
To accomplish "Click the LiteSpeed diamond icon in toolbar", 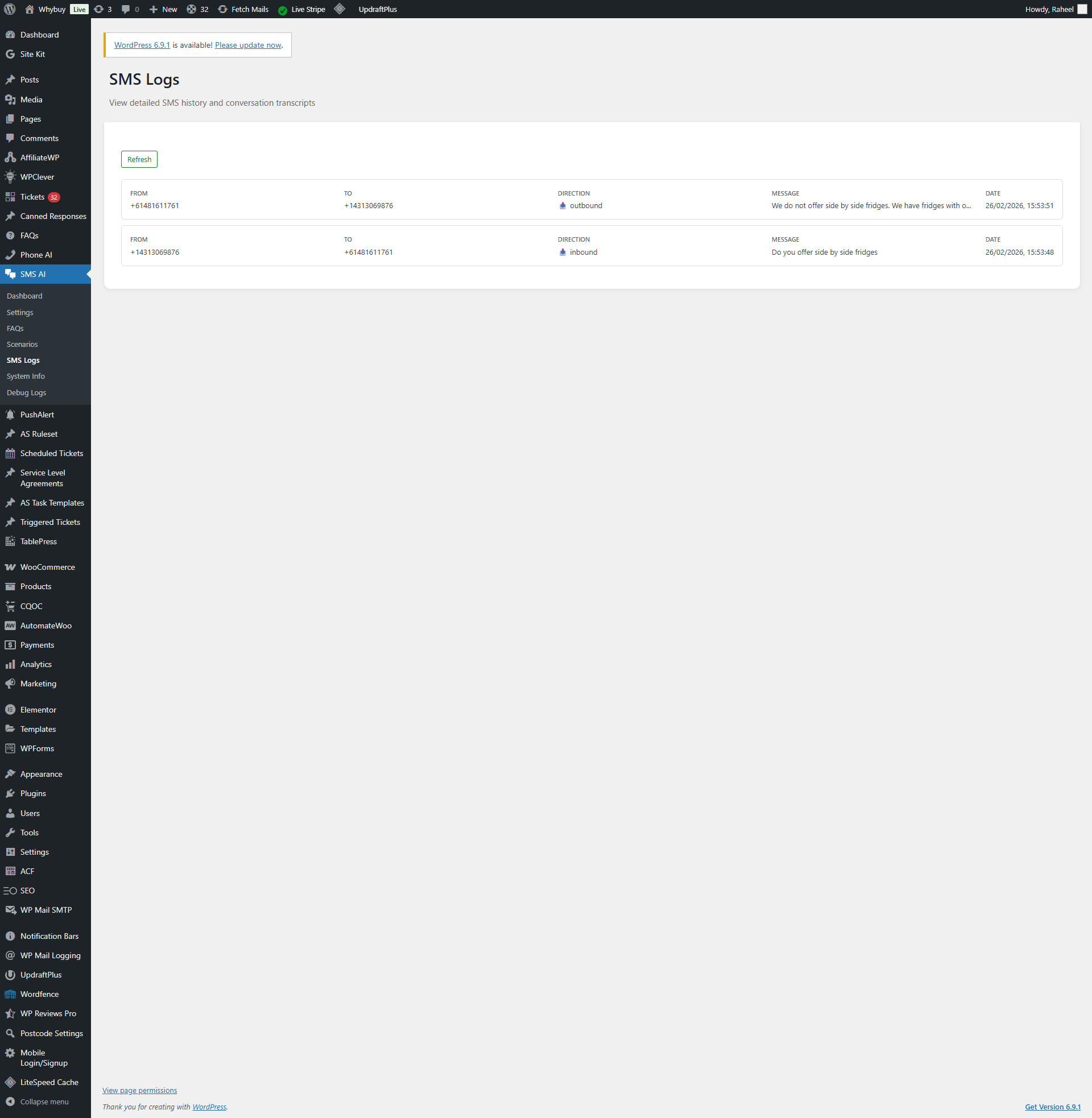I will pyautogui.click(x=340, y=9).
